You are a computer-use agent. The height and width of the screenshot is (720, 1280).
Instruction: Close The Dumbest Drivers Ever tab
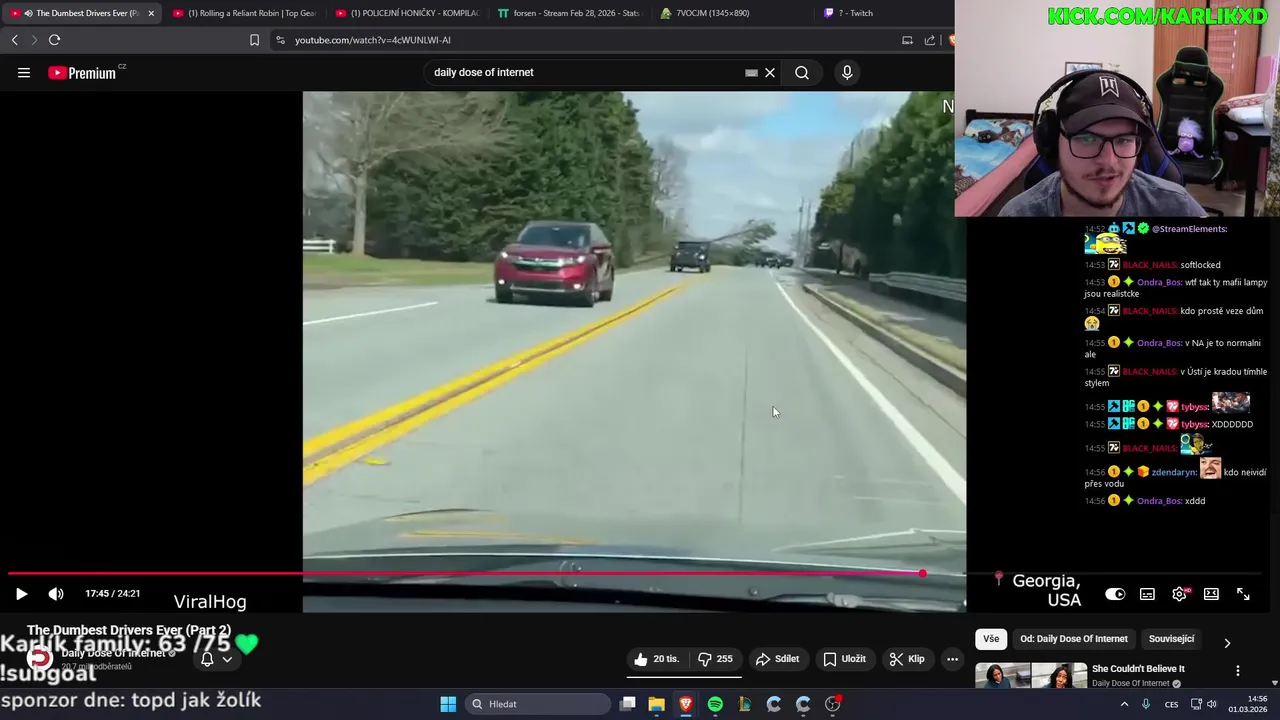coord(151,13)
